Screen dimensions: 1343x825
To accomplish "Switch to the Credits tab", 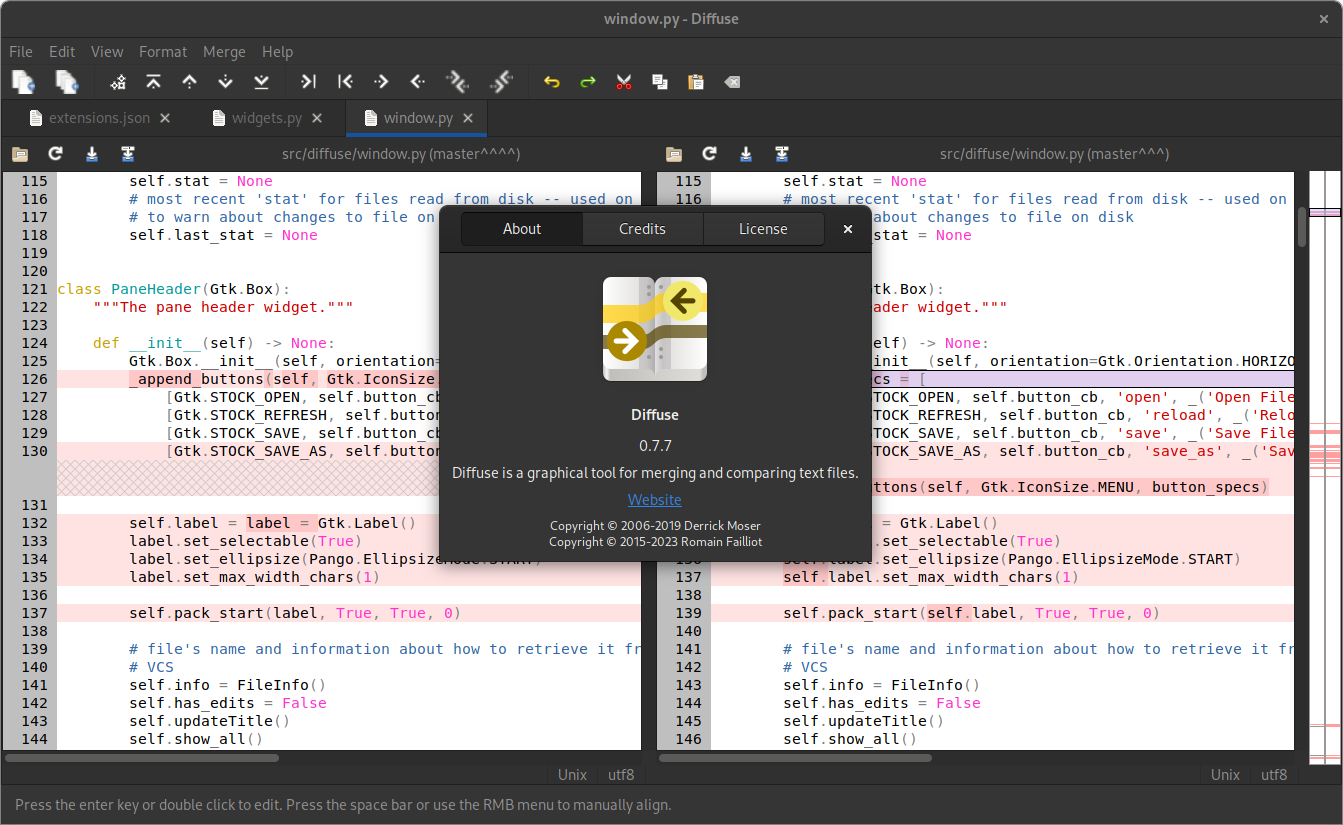I will click(642, 229).
